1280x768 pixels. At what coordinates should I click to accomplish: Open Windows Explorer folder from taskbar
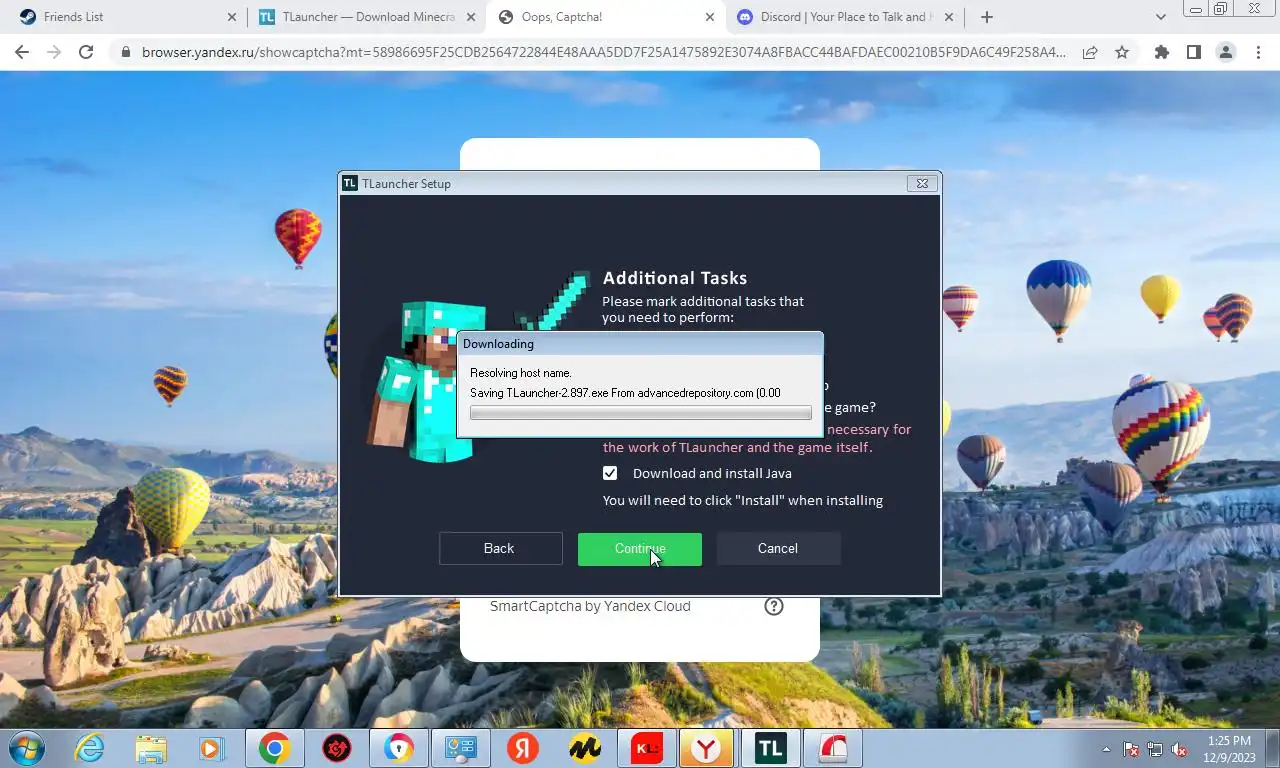[x=151, y=748]
